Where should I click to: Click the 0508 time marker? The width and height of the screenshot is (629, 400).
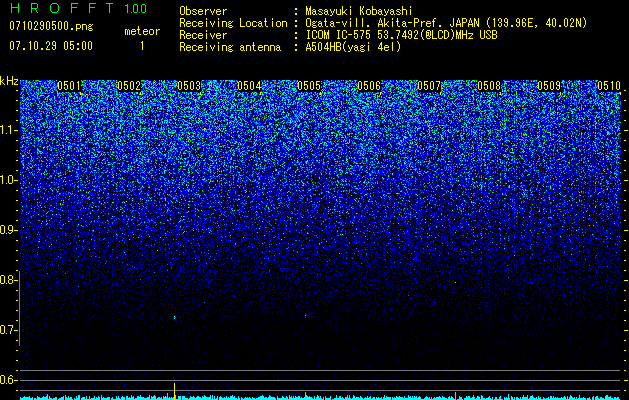(x=489, y=86)
